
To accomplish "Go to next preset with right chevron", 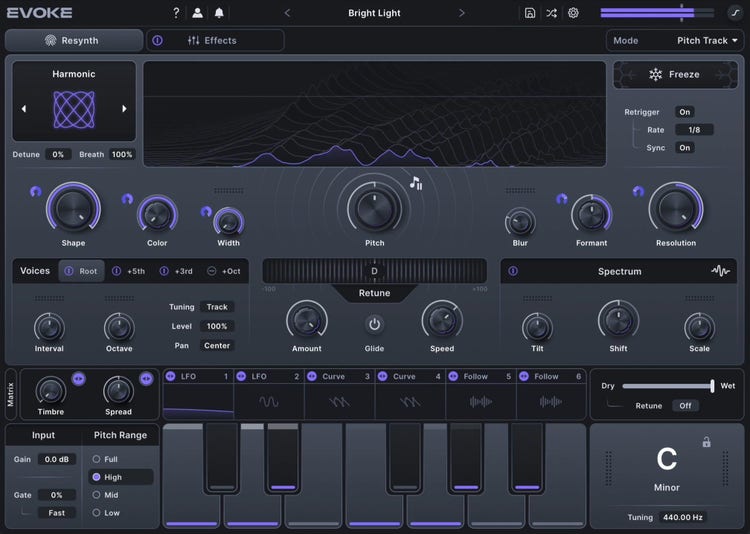I will pyautogui.click(x=461, y=13).
